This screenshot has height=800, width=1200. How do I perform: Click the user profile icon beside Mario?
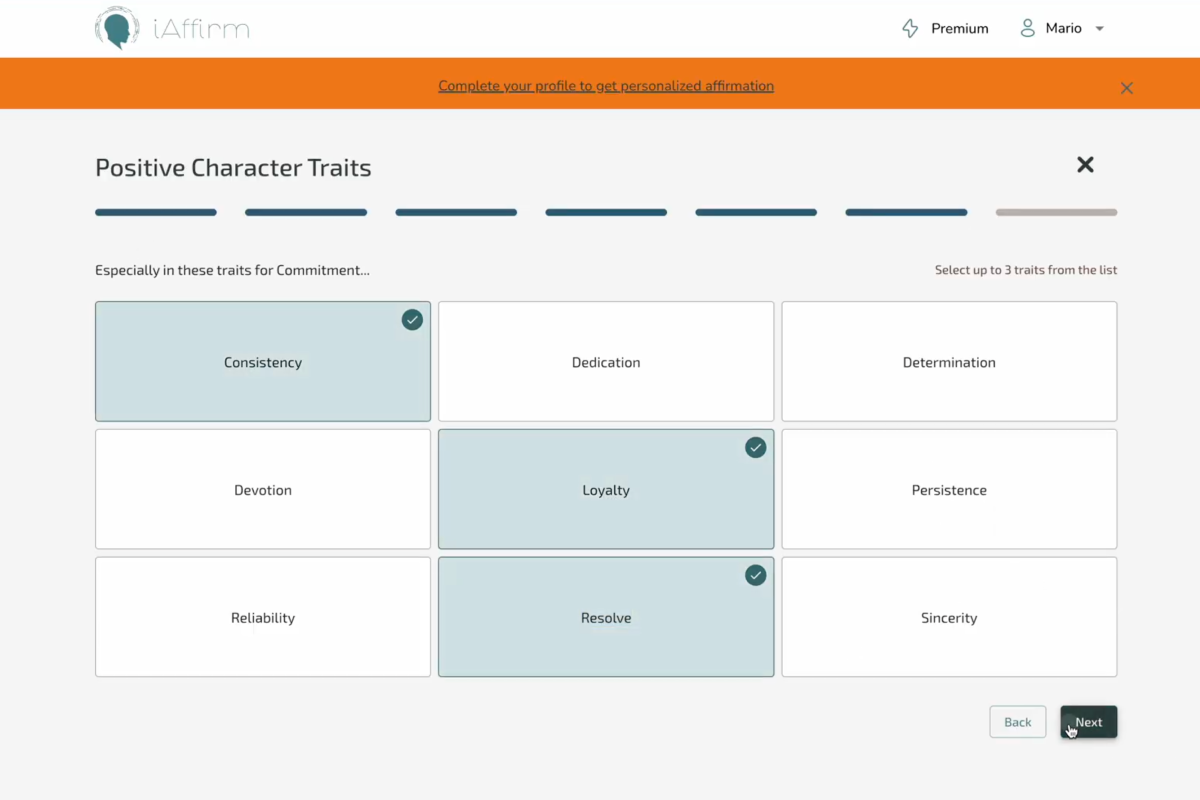pos(1027,28)
